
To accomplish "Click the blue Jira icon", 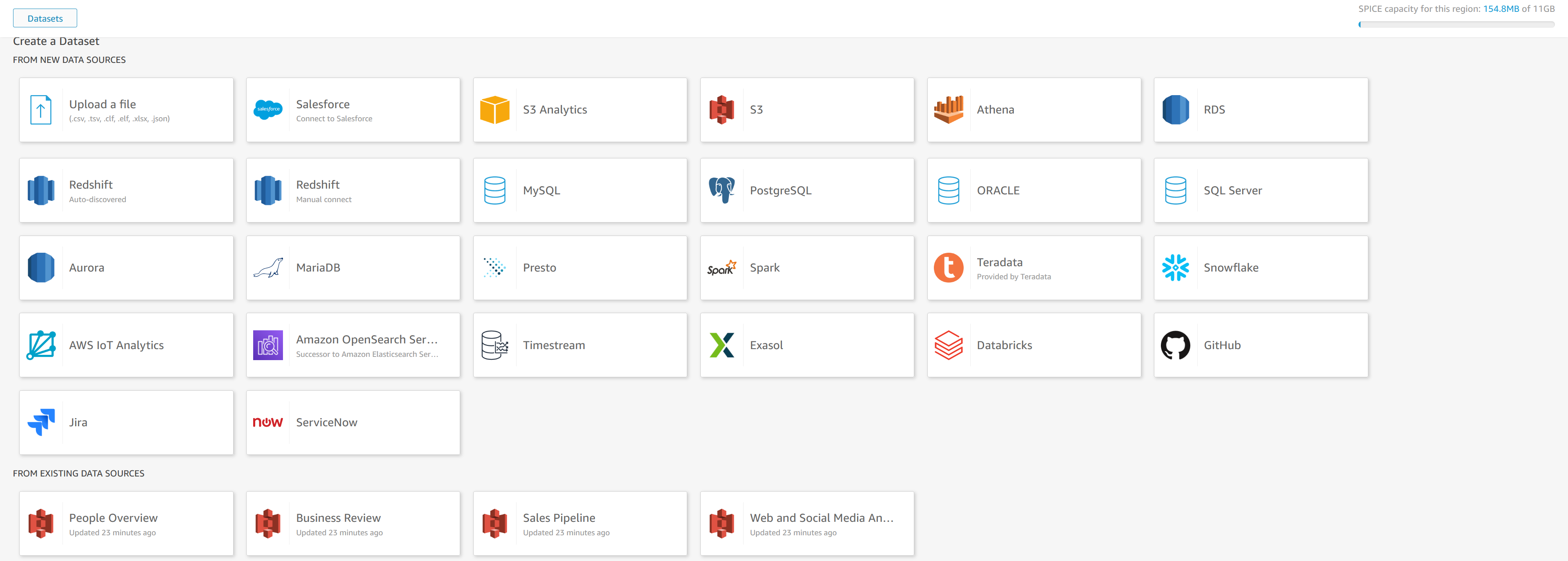I will point(41,422).
